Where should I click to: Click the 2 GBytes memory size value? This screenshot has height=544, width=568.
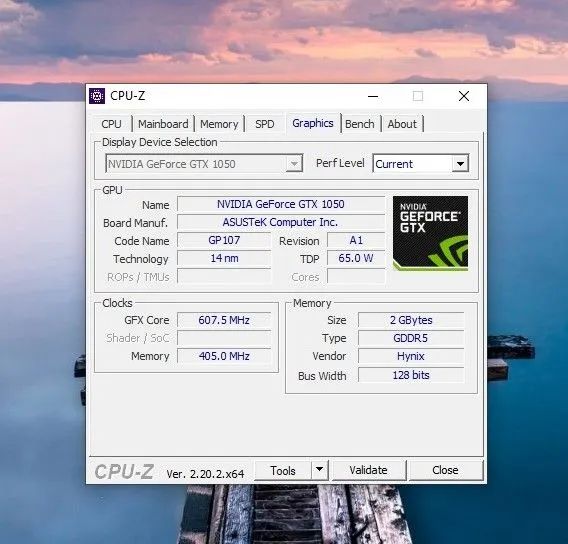coord(411,320)
